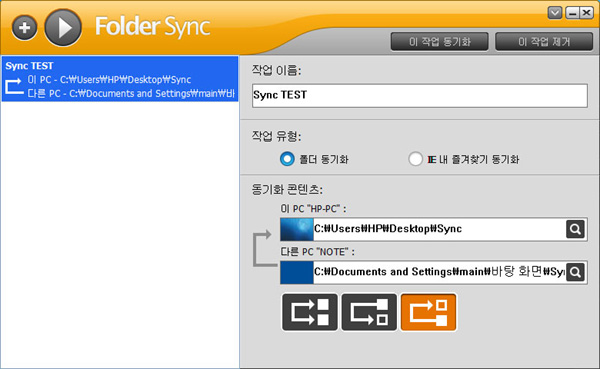Browse folder for the NOTE PC path

point(575,272)
